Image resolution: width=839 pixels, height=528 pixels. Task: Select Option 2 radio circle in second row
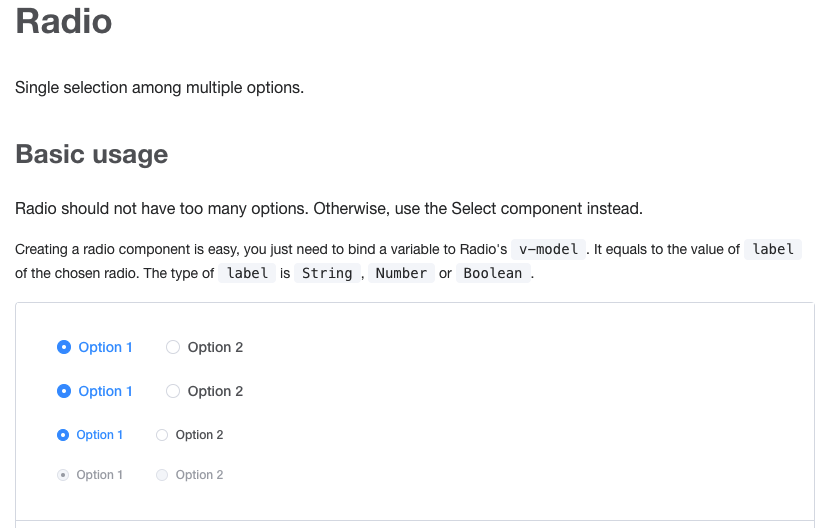point(173,391)
